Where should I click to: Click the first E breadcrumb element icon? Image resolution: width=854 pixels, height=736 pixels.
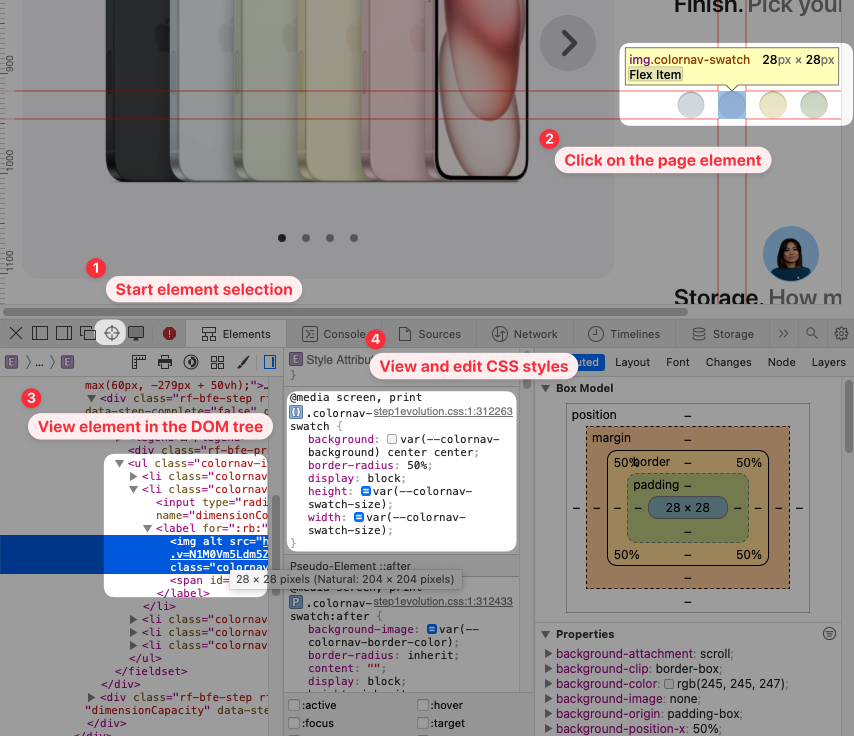11,362
